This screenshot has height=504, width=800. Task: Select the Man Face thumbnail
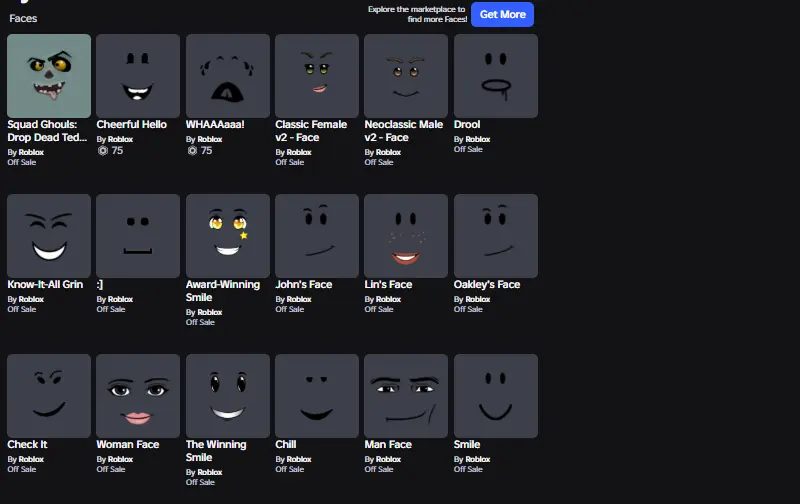click(406, 396)
